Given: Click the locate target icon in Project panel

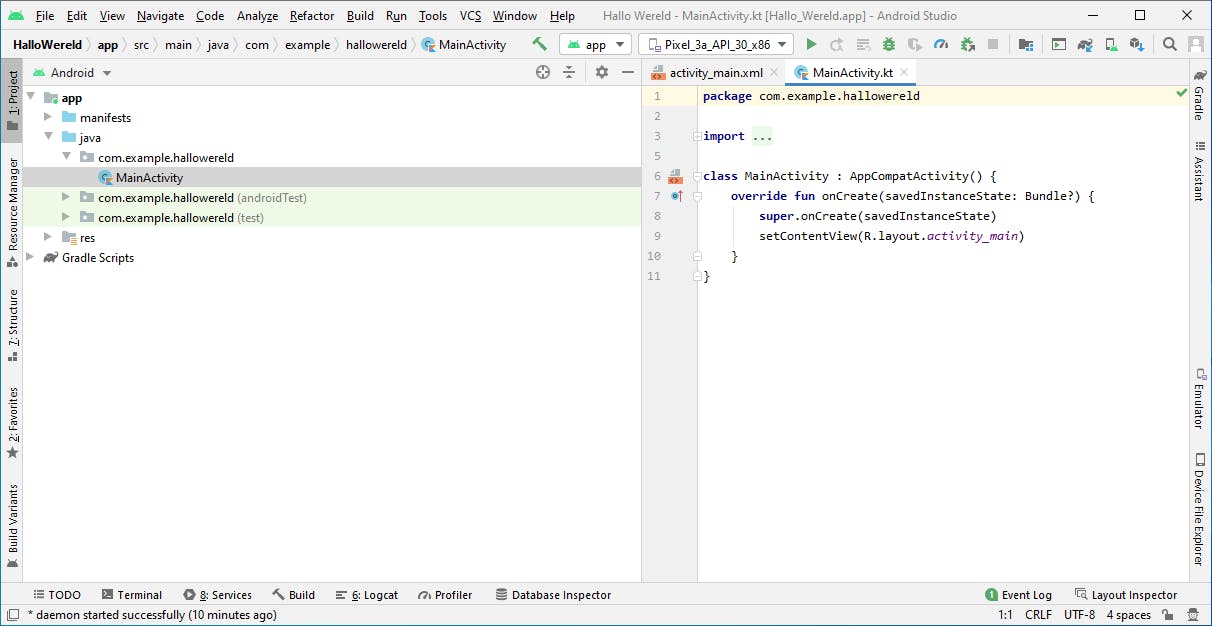Looking at the screenshot, I should tap(543, 72).
